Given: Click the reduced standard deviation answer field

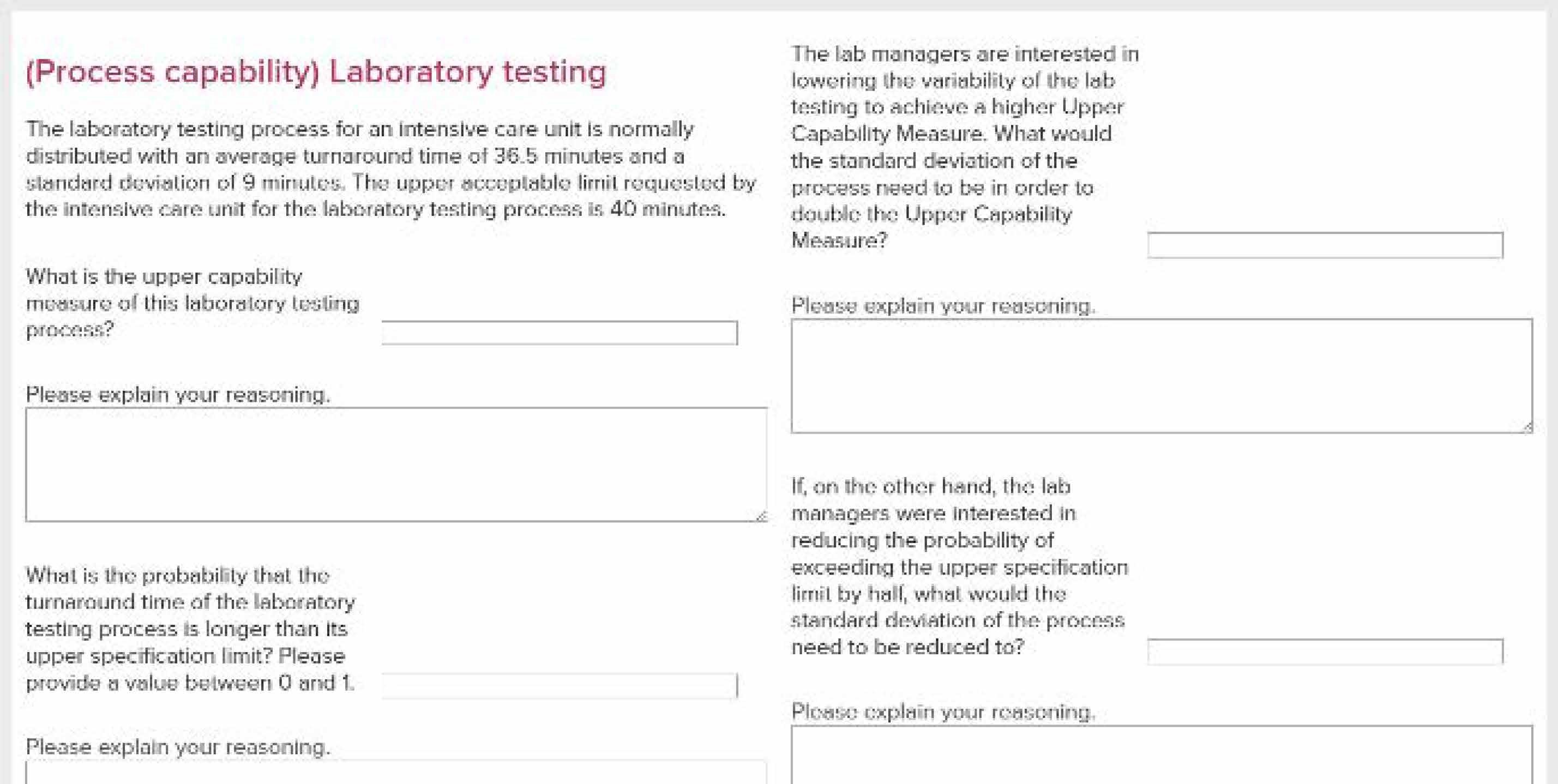Looking at the screenshot, I should coord(1325,652).
